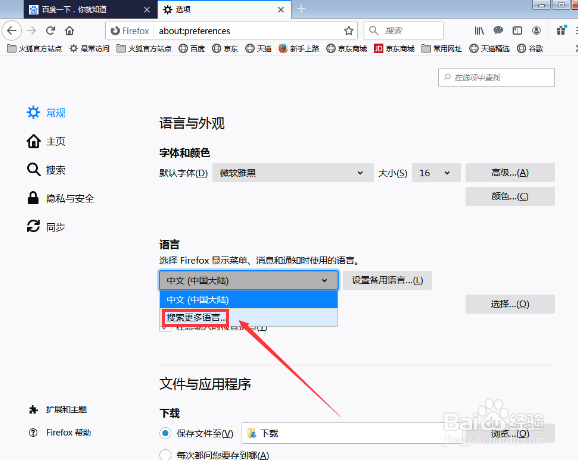
Task: Click the forward navigation arrow
Action: (32, 31)
